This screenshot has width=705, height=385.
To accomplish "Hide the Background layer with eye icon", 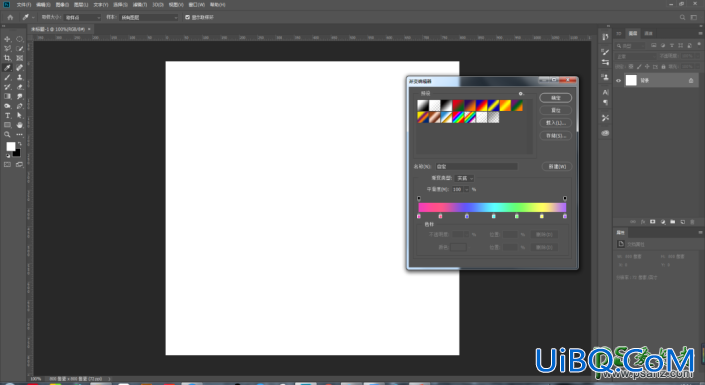I will 618,81.
